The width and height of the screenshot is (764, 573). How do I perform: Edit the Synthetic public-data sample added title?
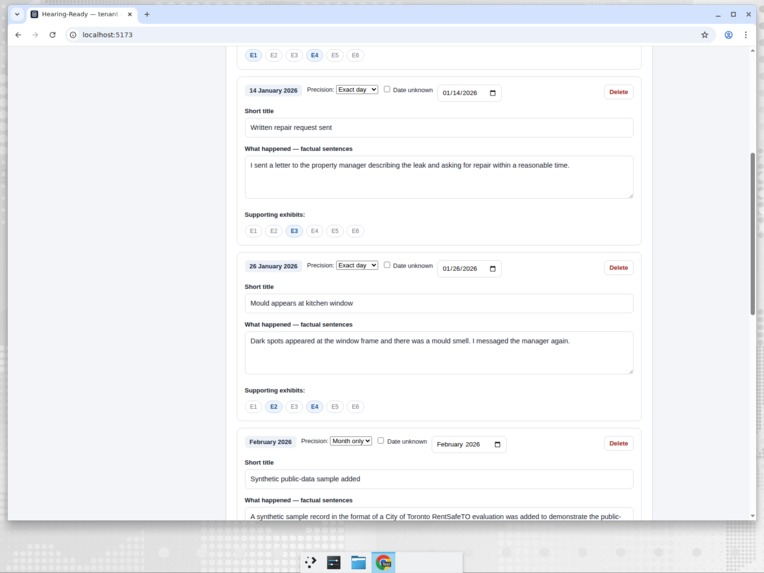439,479
